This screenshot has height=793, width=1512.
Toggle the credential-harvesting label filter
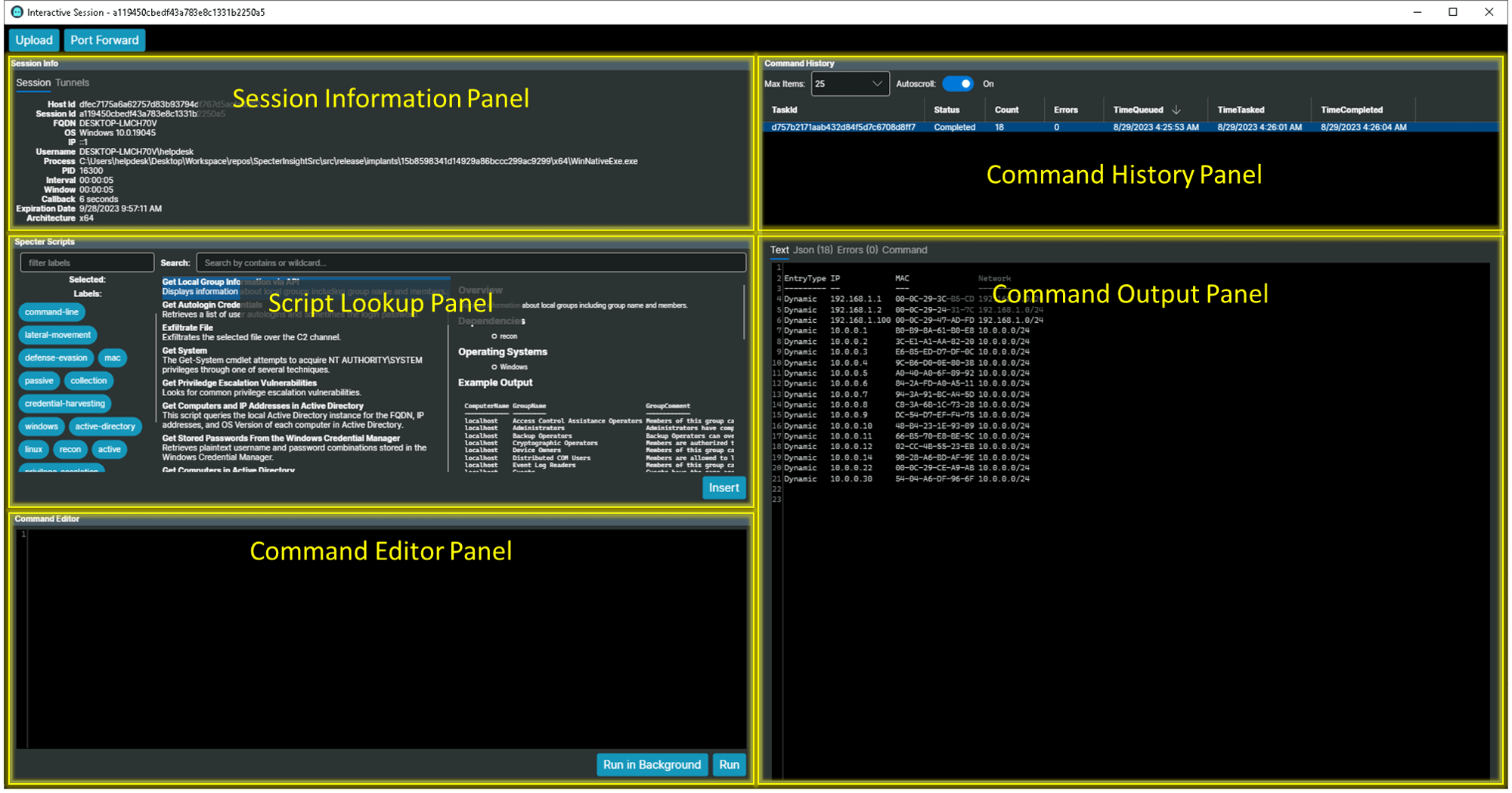pos(65,404)
